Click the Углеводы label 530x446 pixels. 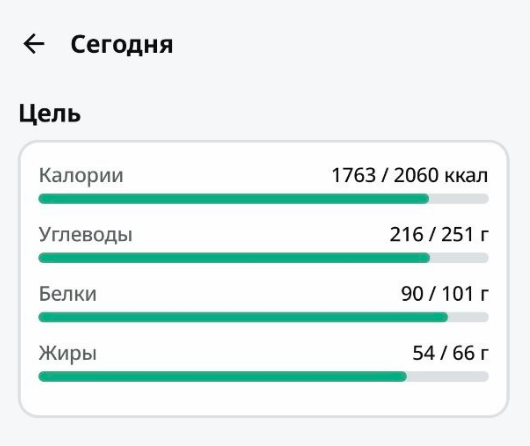[x=86, y=235]
